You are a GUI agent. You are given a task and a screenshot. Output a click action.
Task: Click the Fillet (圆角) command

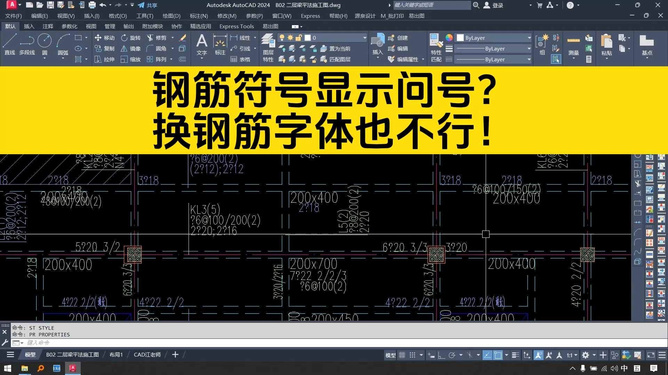pos(156,49)
